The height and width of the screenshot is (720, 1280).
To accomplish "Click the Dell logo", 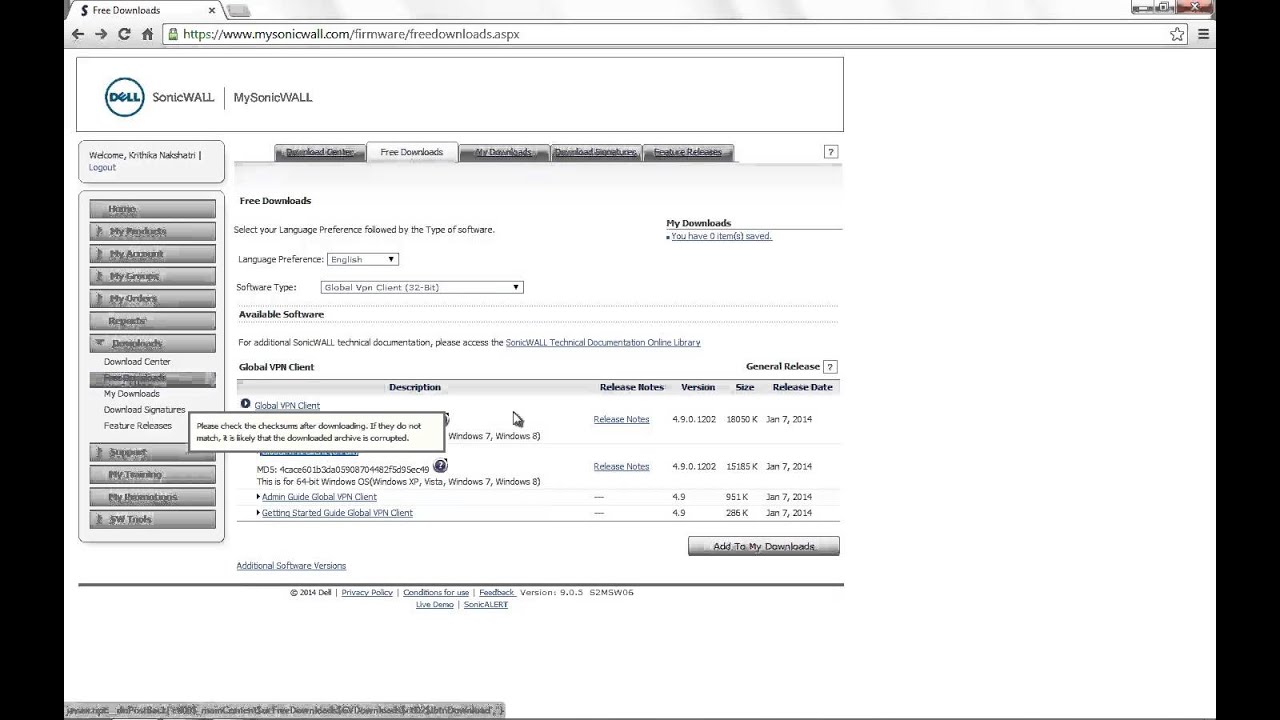I will pos(124,97).
